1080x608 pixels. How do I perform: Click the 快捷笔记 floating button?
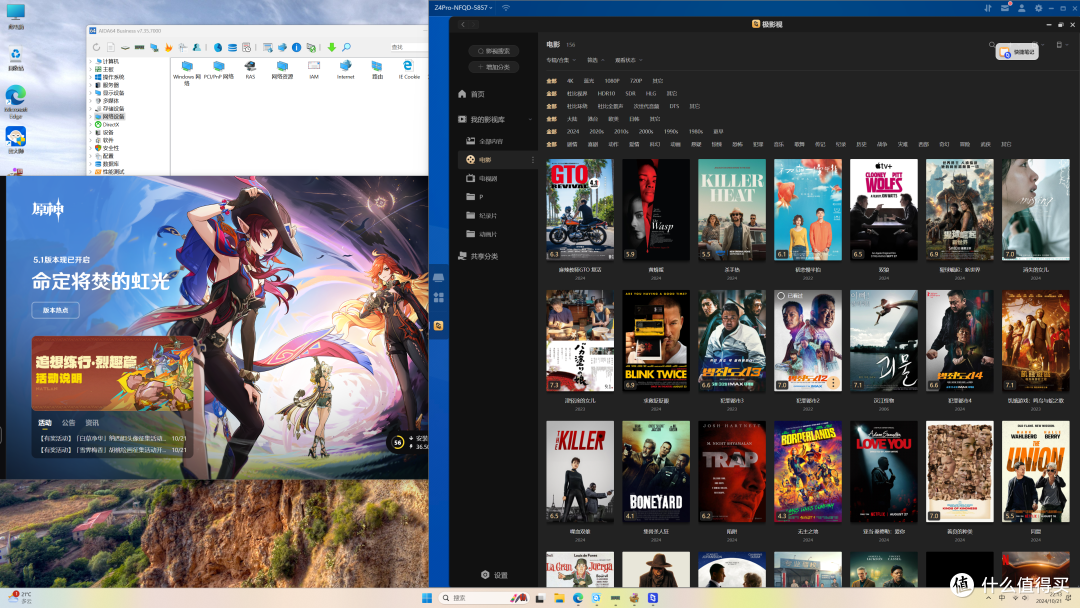point(1017,52)
